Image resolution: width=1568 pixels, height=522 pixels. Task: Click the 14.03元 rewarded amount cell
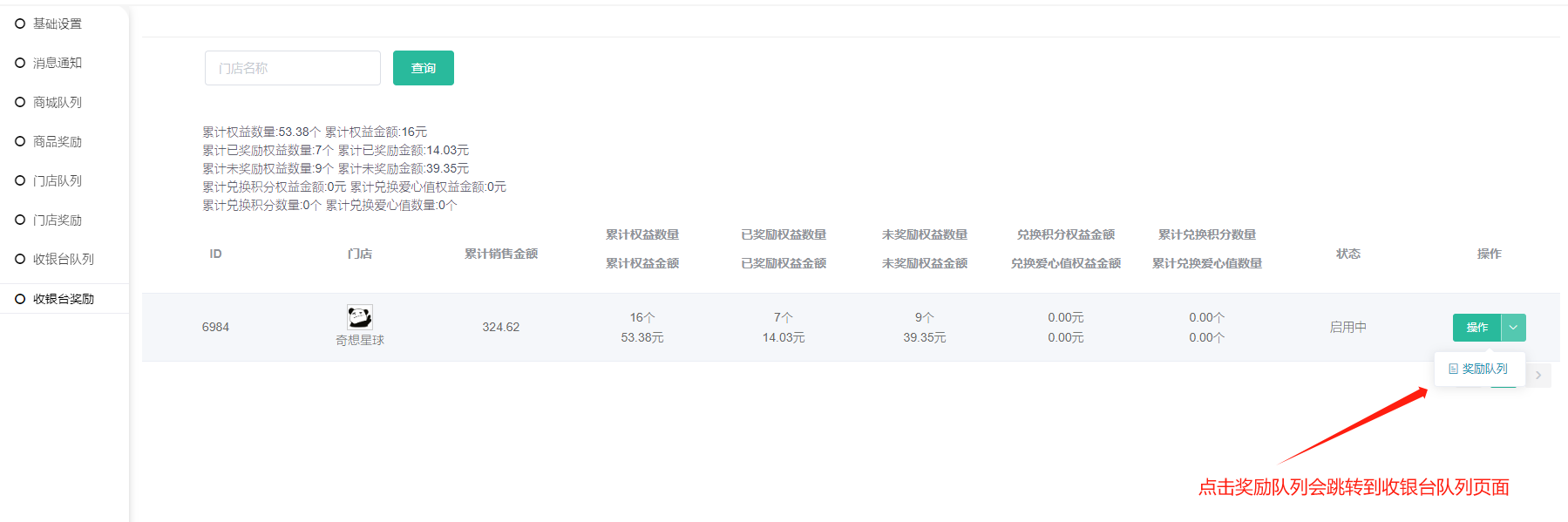click(784, 337)
